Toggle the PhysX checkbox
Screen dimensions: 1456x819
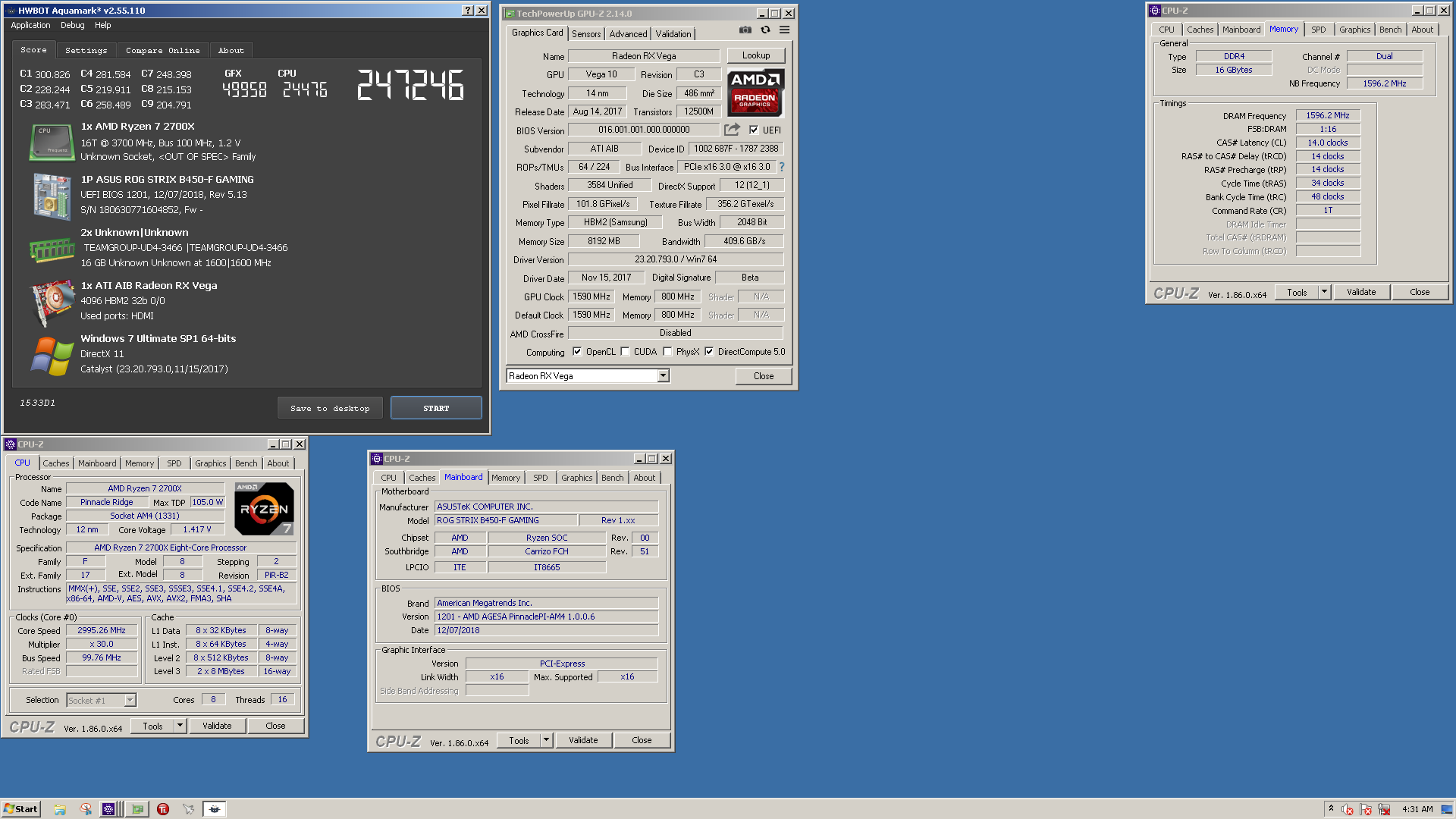coord(667,352)
